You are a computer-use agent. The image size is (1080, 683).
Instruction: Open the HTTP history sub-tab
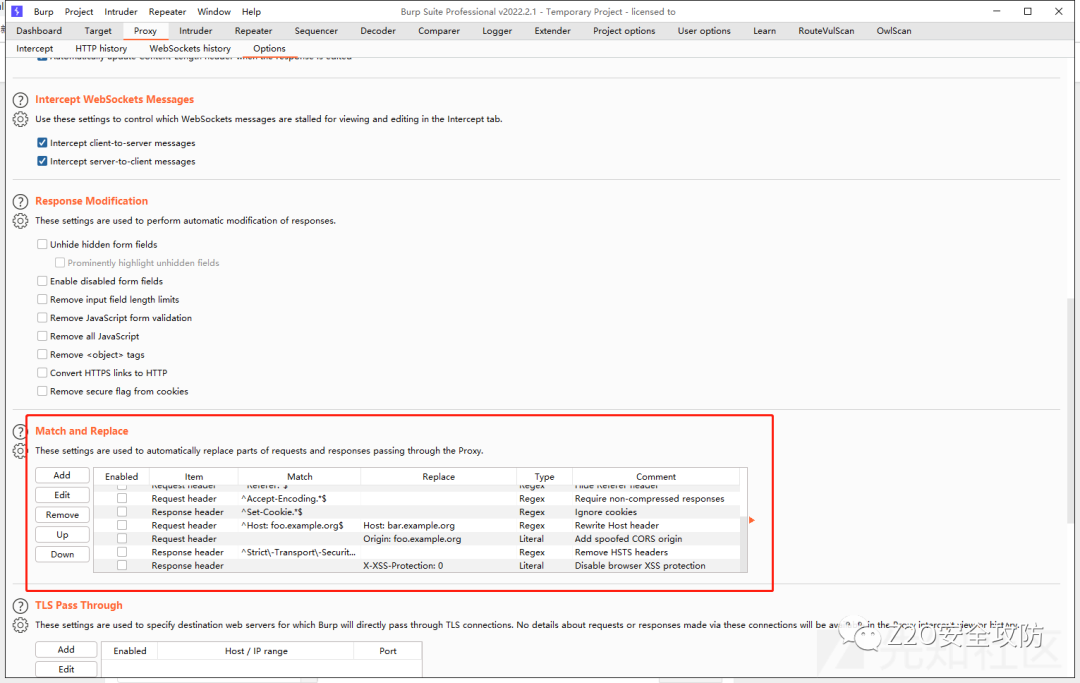101,48
